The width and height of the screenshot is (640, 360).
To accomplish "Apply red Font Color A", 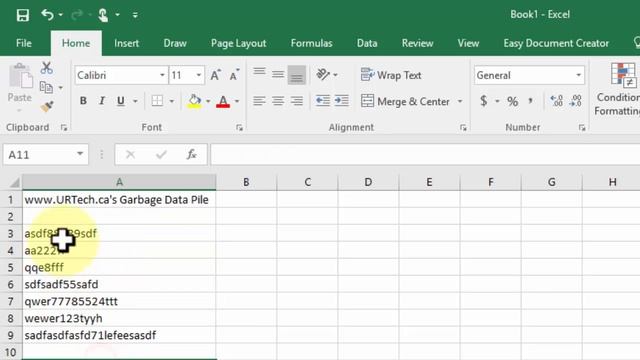I will pos(223,101).
